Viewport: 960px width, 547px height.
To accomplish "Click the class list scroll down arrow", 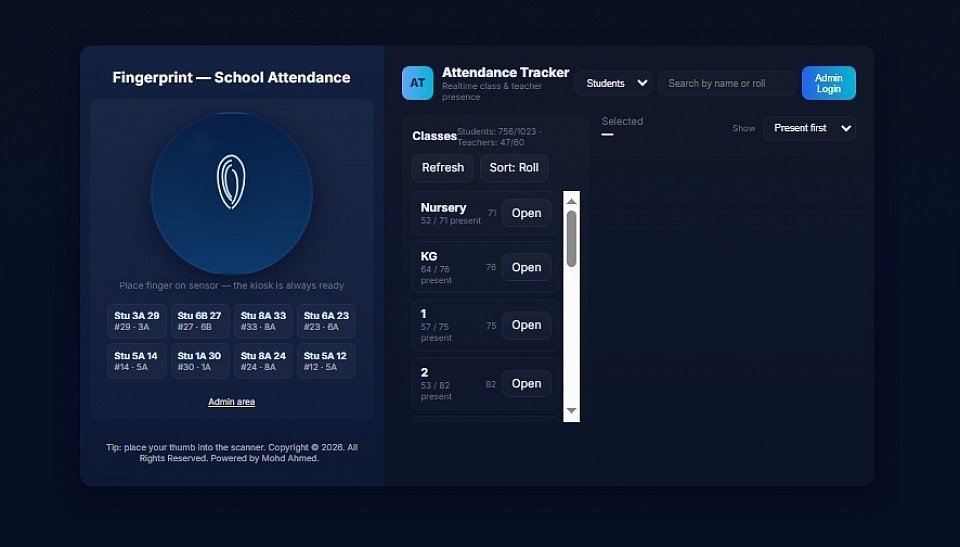I will tap(572, 411).
